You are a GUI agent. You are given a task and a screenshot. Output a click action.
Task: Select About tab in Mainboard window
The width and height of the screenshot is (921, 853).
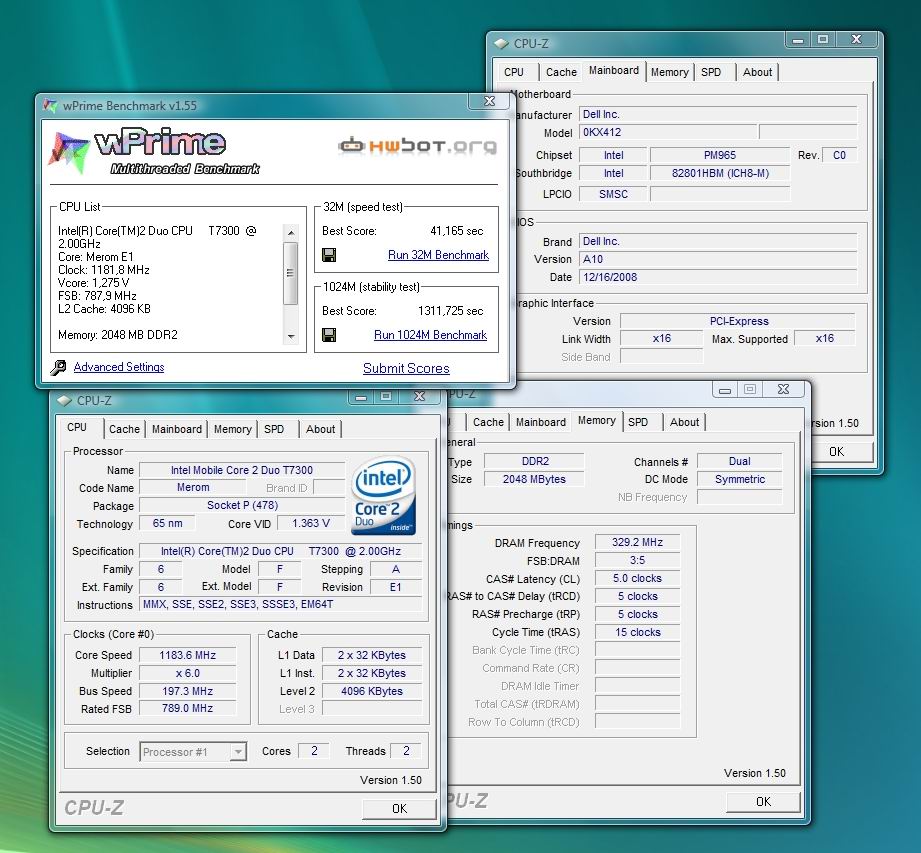(757, 72)
